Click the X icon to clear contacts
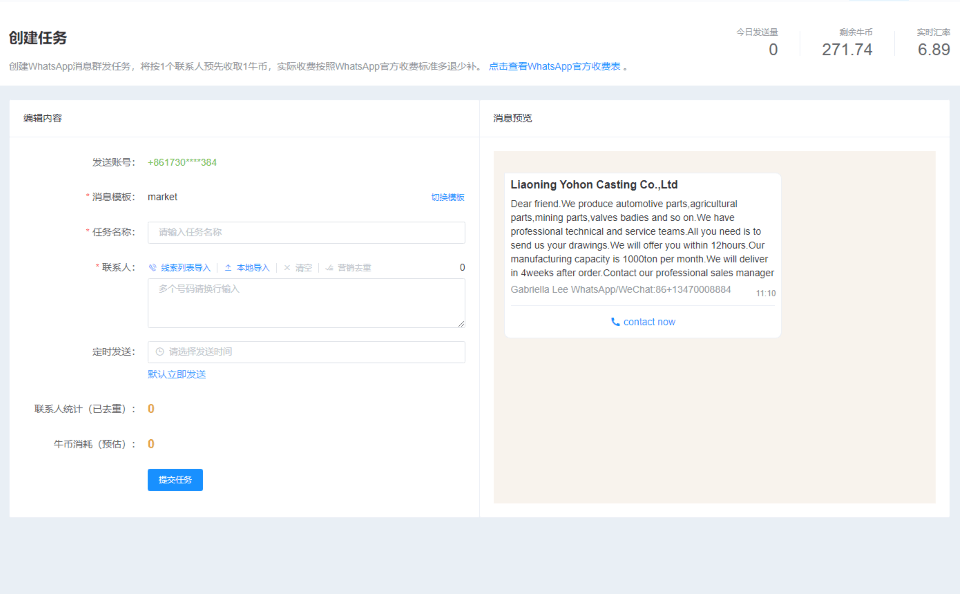 point(287,268)
